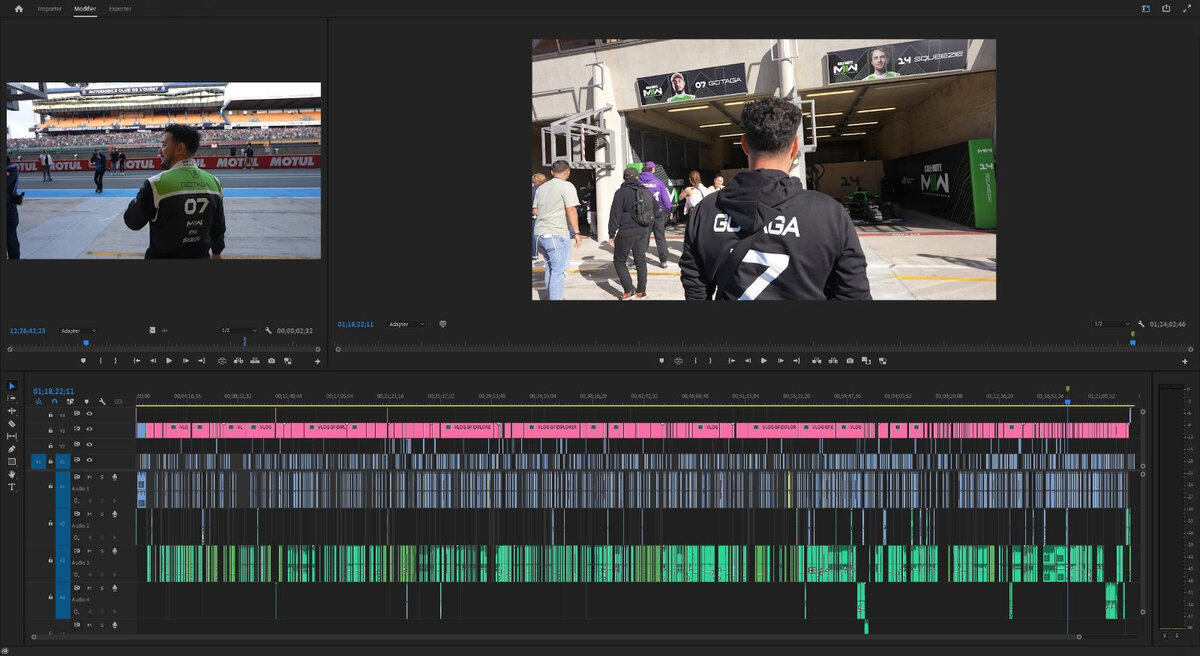Select the Ripple Edit tool

coord(12,411)
